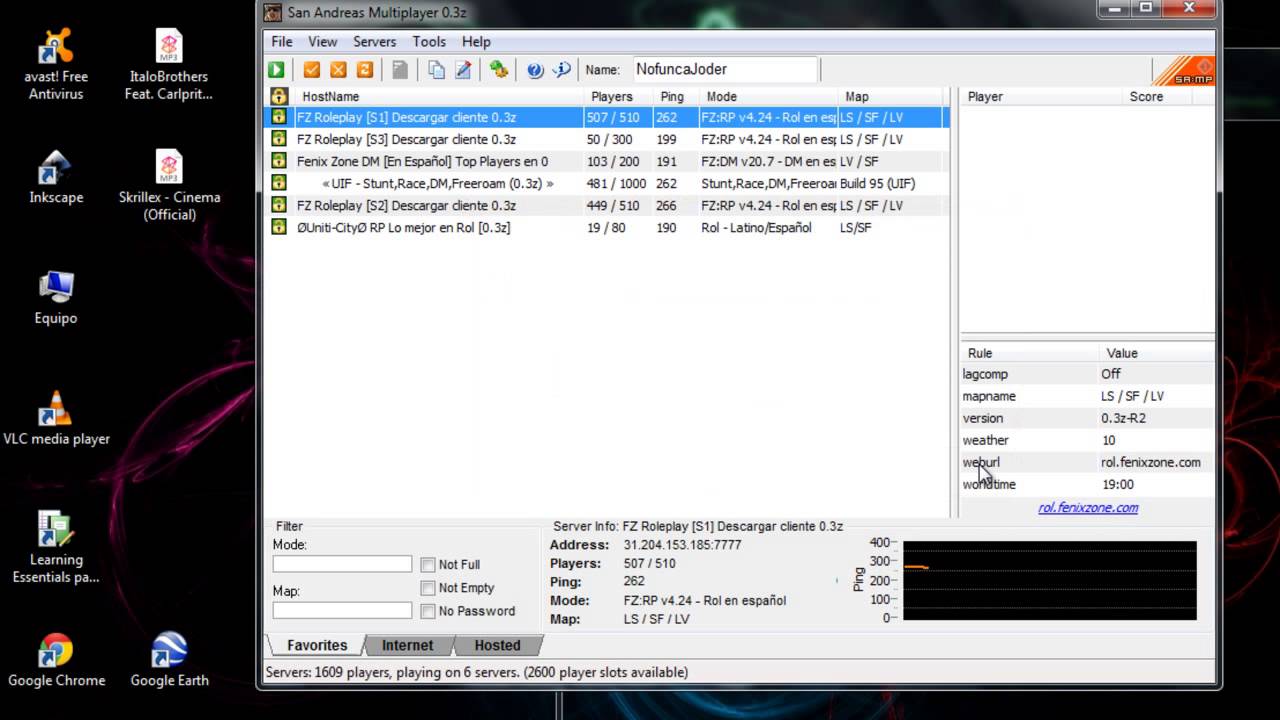The height and width of the screenshot is (720, 1280).
Task: Click the orange Refresh Server icon
Action: pyautogui.click(x=365, y=70)
